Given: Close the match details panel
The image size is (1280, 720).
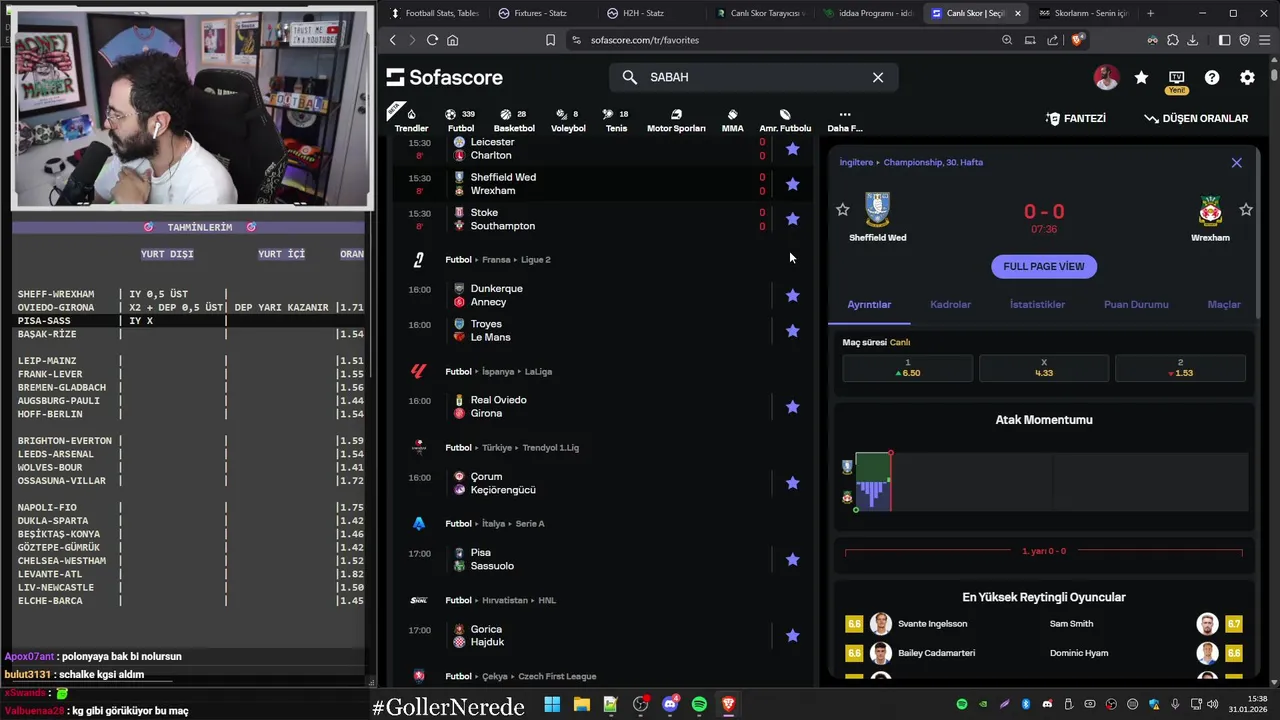Looking at the screenshot, I should click(x=1236, y=162).
